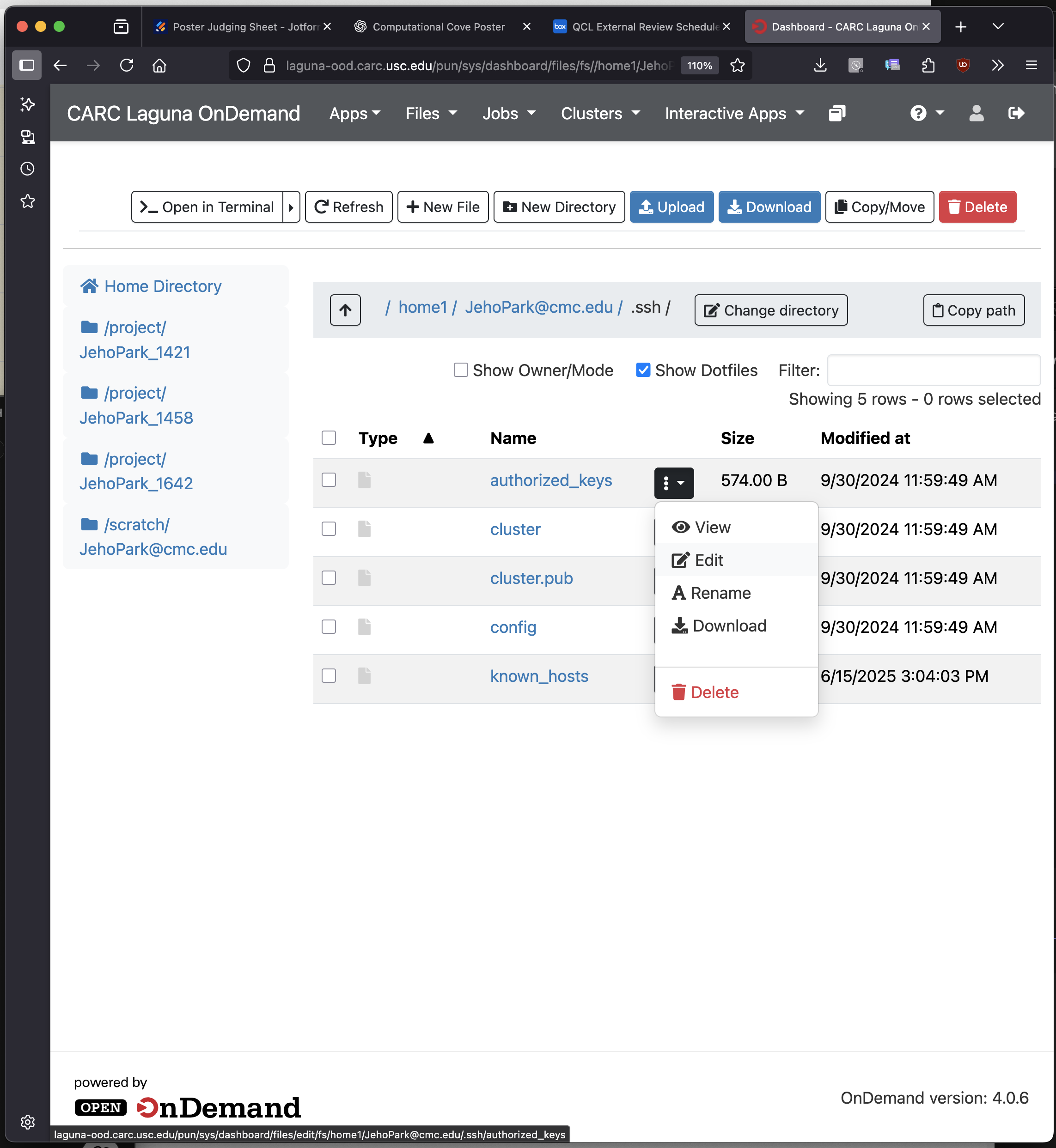Open the user account icon in navbar

click(x=977, y=113)
